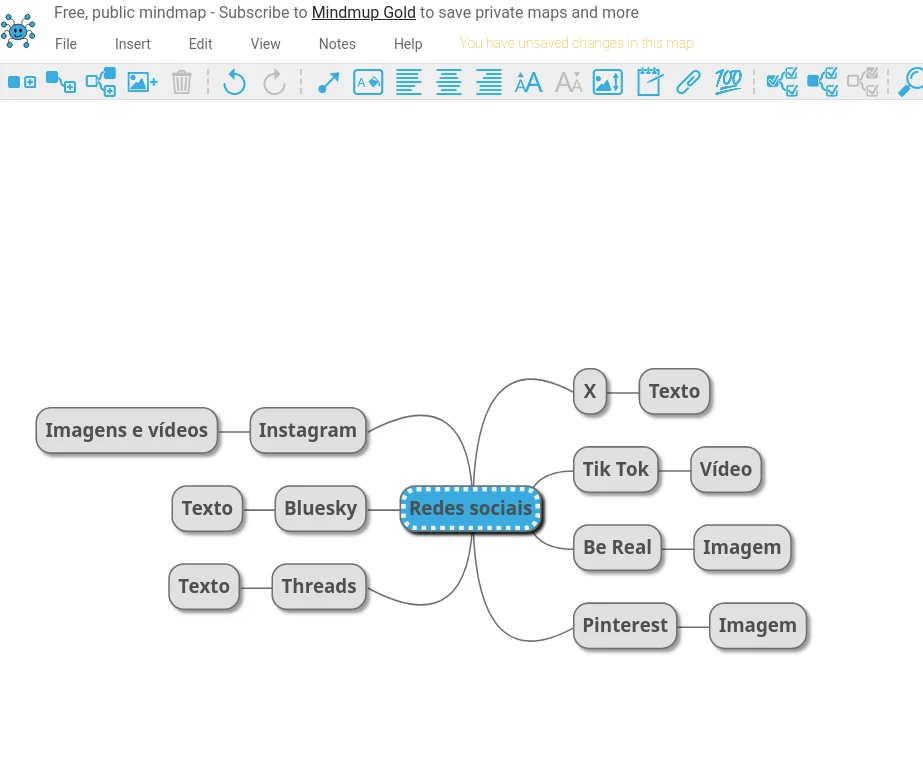This screenshot has width=923, height=770.
Task: Align node text right
Action: [489, 82]
